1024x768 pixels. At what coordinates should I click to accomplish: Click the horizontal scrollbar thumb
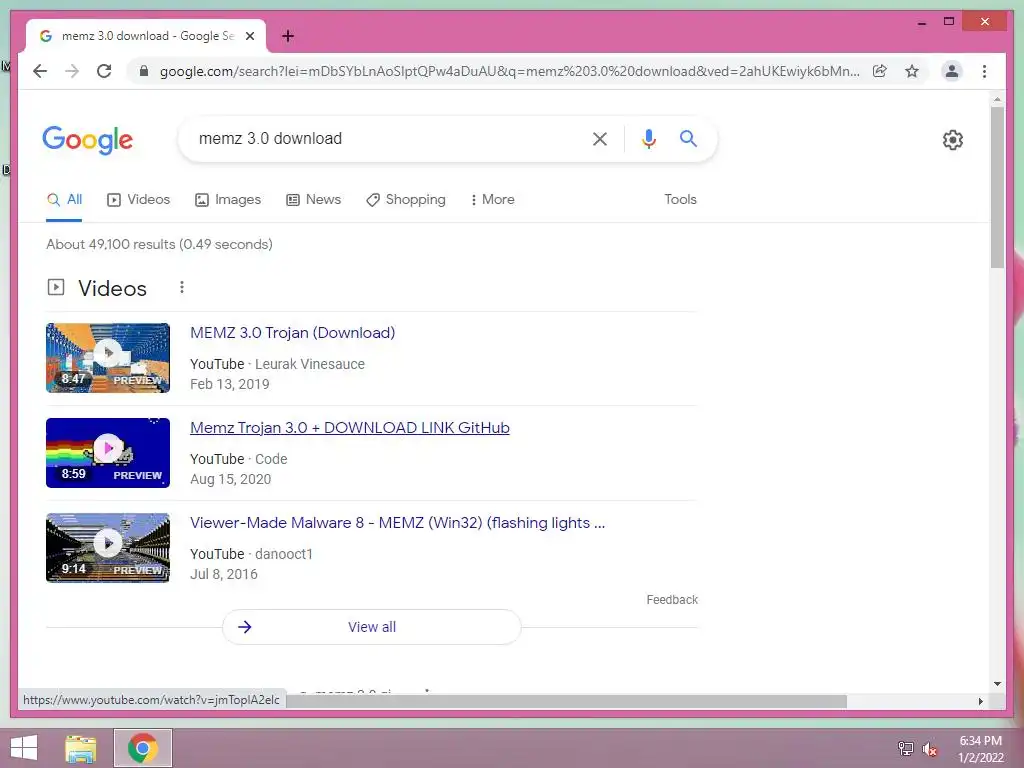coord(566,701)
